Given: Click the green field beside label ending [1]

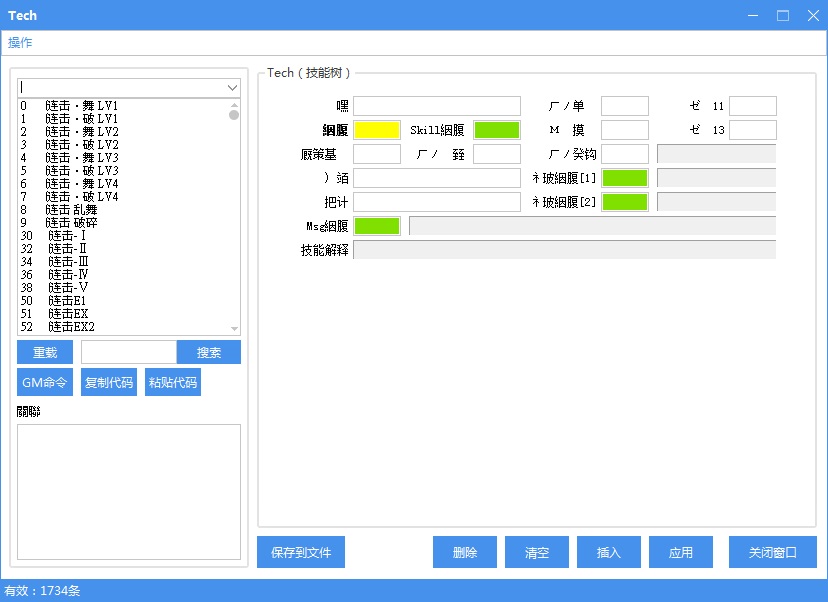Looking at the screenshot, I should pyautogui.click(x=625, y=178).
